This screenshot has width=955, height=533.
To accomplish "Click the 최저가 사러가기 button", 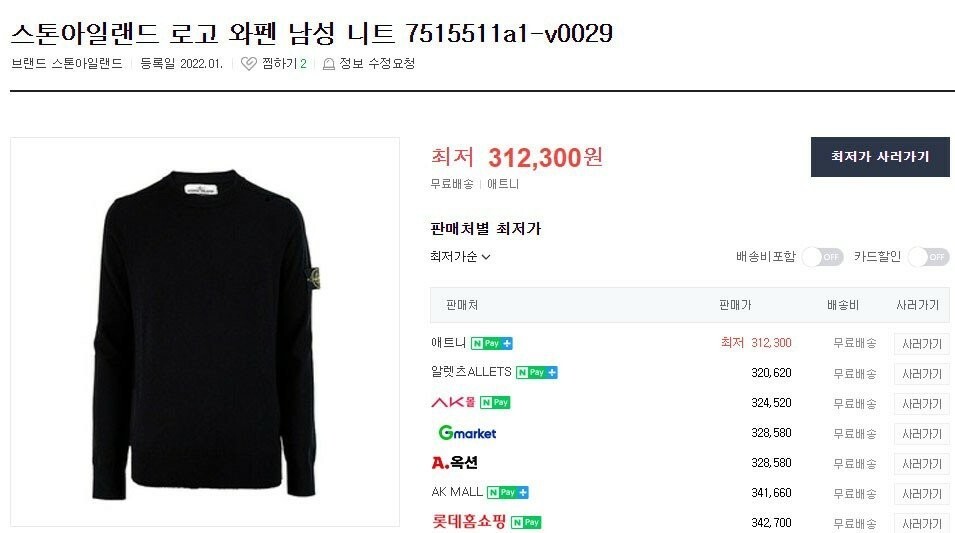I will [880, 157].
